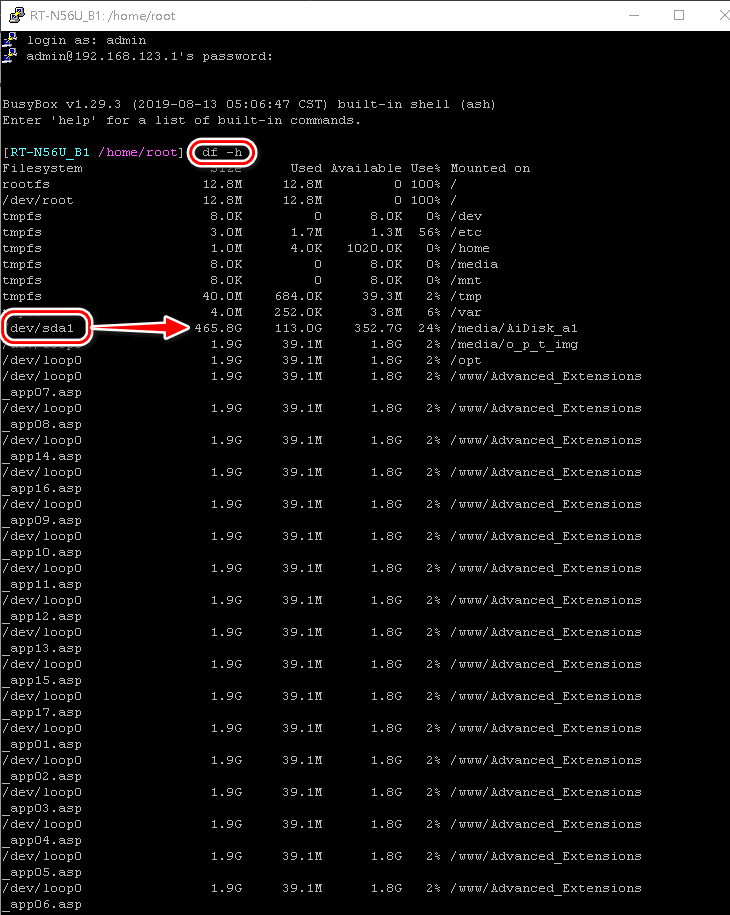This screenshot has width=730, height=915.
Task: Click the '_app01.asp' line
Action: click(x=42, y=745)
